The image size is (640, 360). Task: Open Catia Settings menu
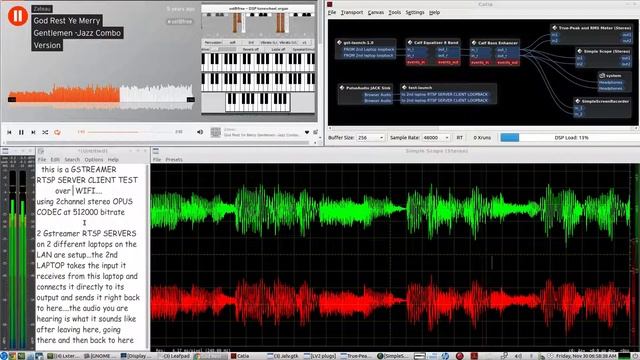415,12
